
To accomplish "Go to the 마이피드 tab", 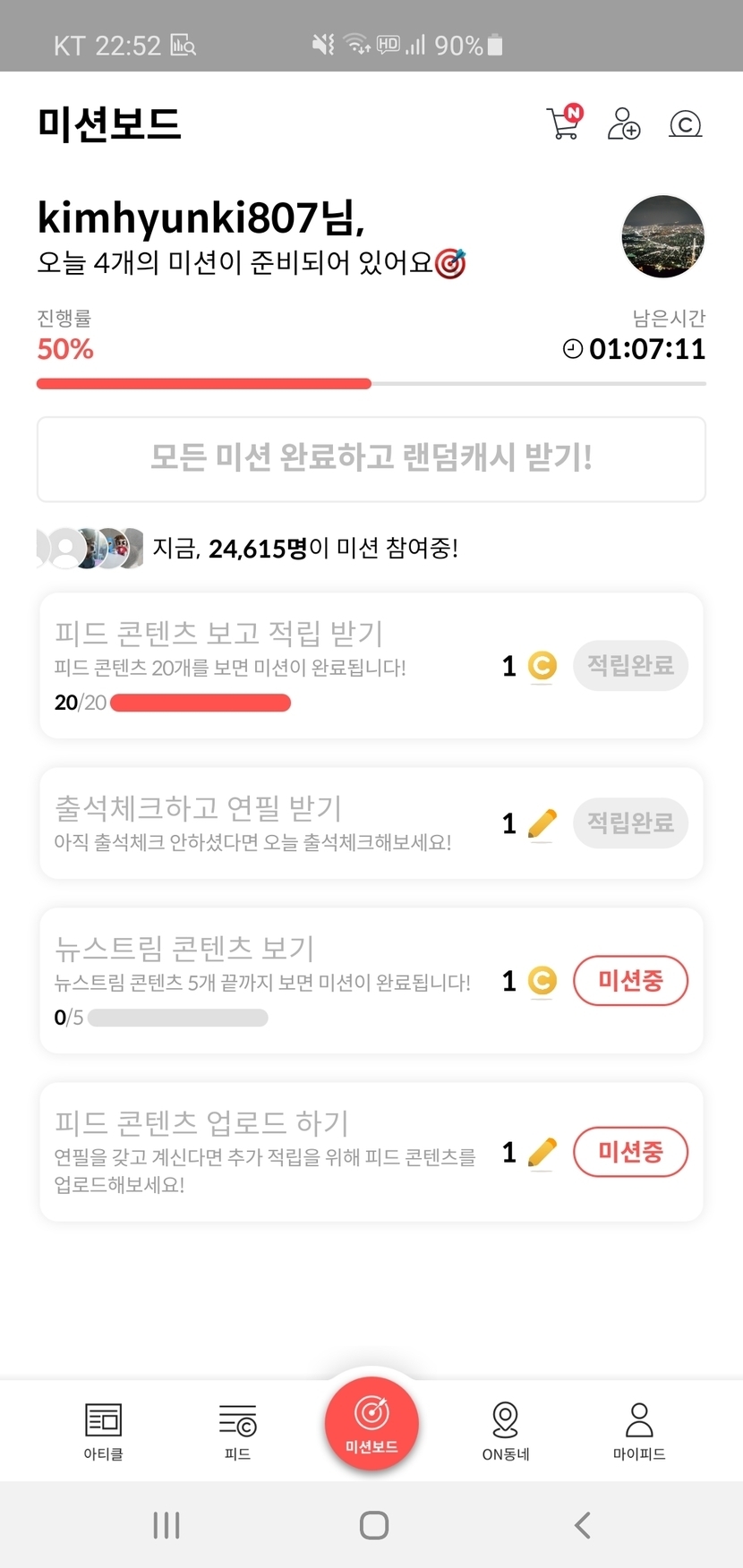I will point(639,1430).
